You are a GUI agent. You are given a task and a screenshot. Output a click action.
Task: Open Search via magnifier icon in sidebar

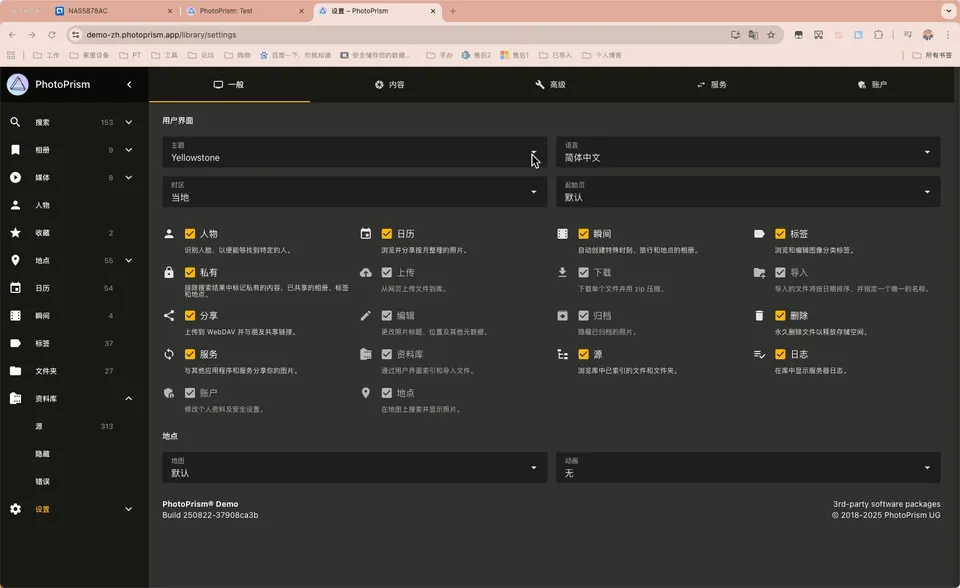tap(15, 122)
